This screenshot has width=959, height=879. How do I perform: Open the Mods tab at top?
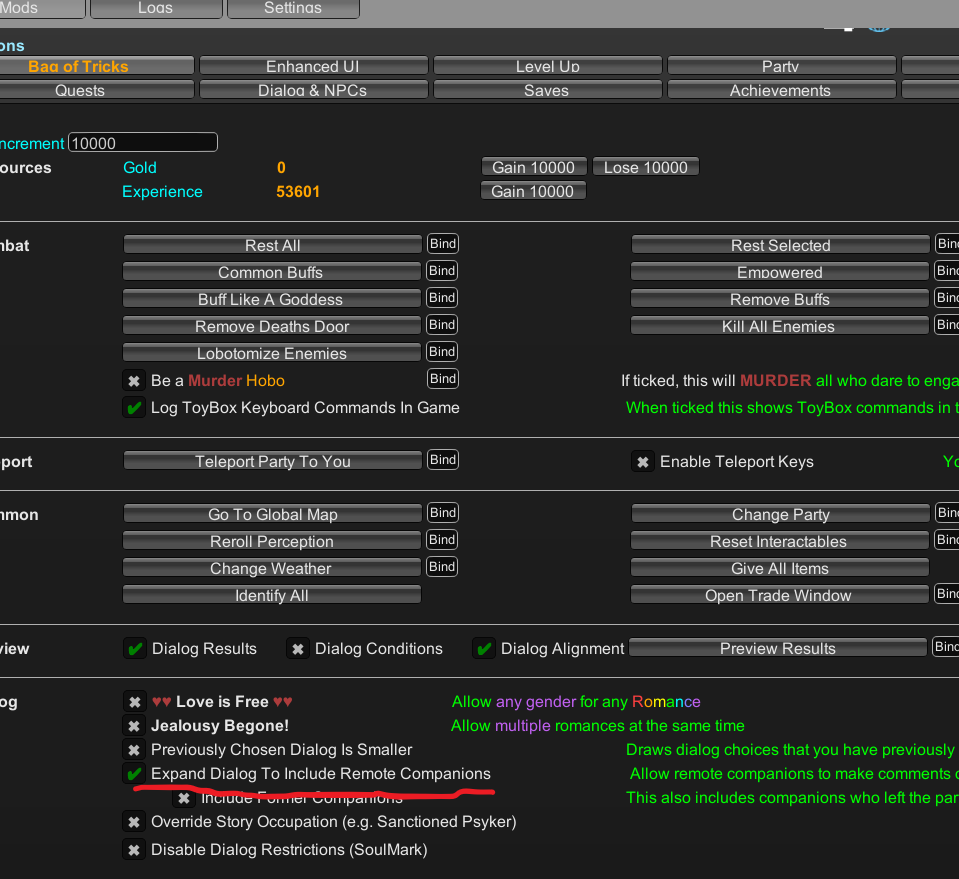click(x=42, y=9)
